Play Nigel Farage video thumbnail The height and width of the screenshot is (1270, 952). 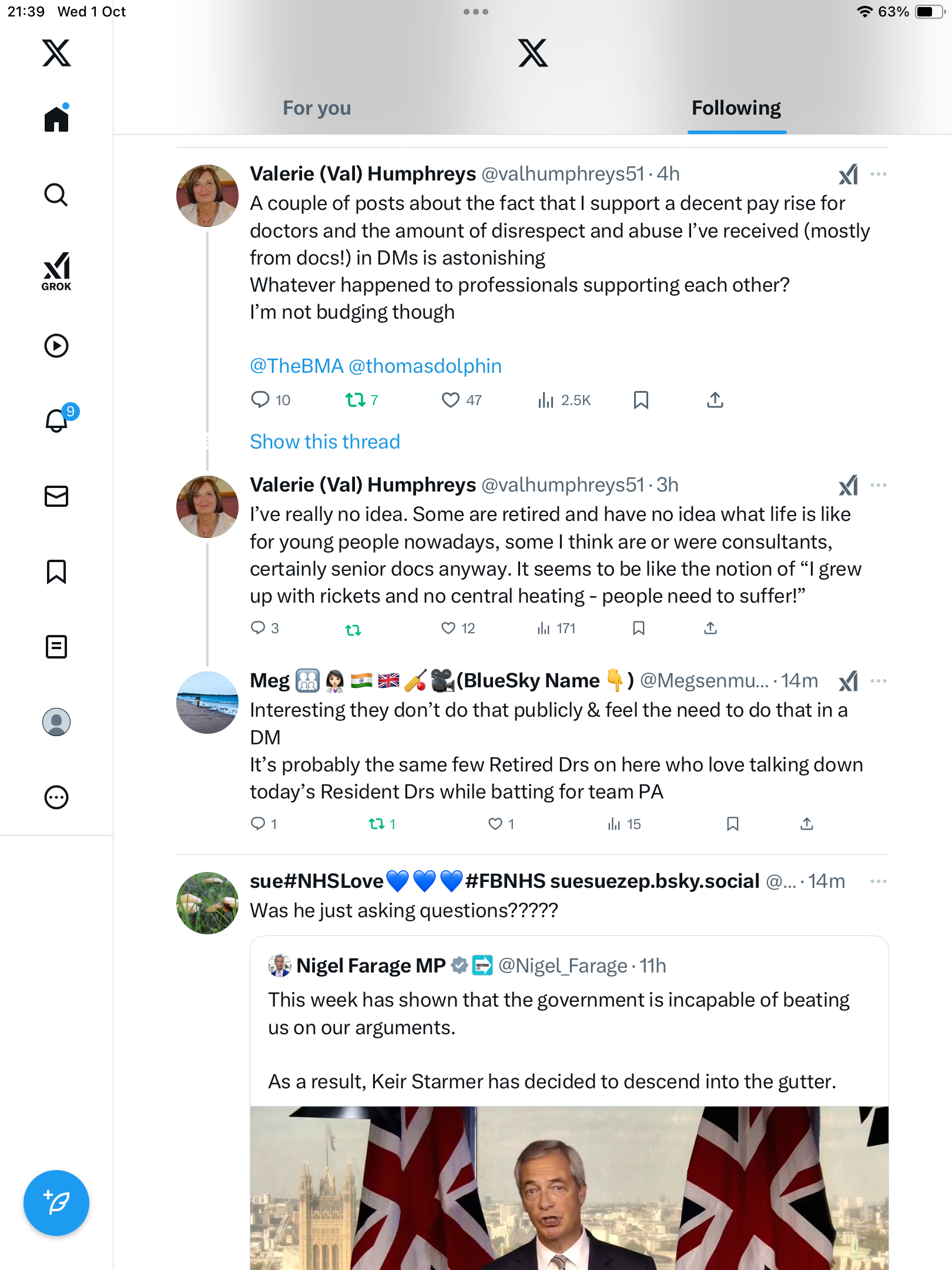click(569, 1188)
